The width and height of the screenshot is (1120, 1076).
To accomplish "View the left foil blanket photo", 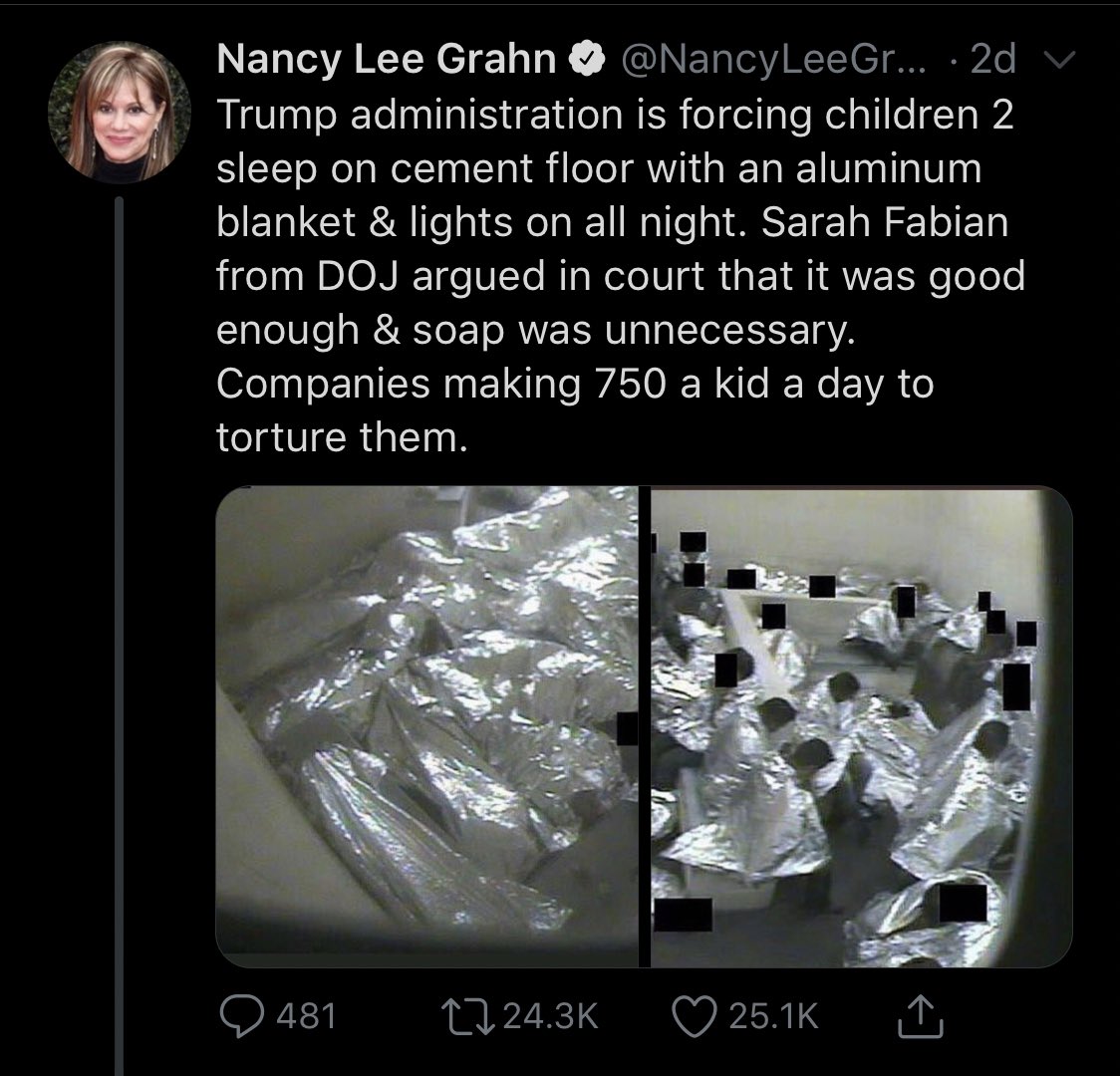I will coord(427,726).
